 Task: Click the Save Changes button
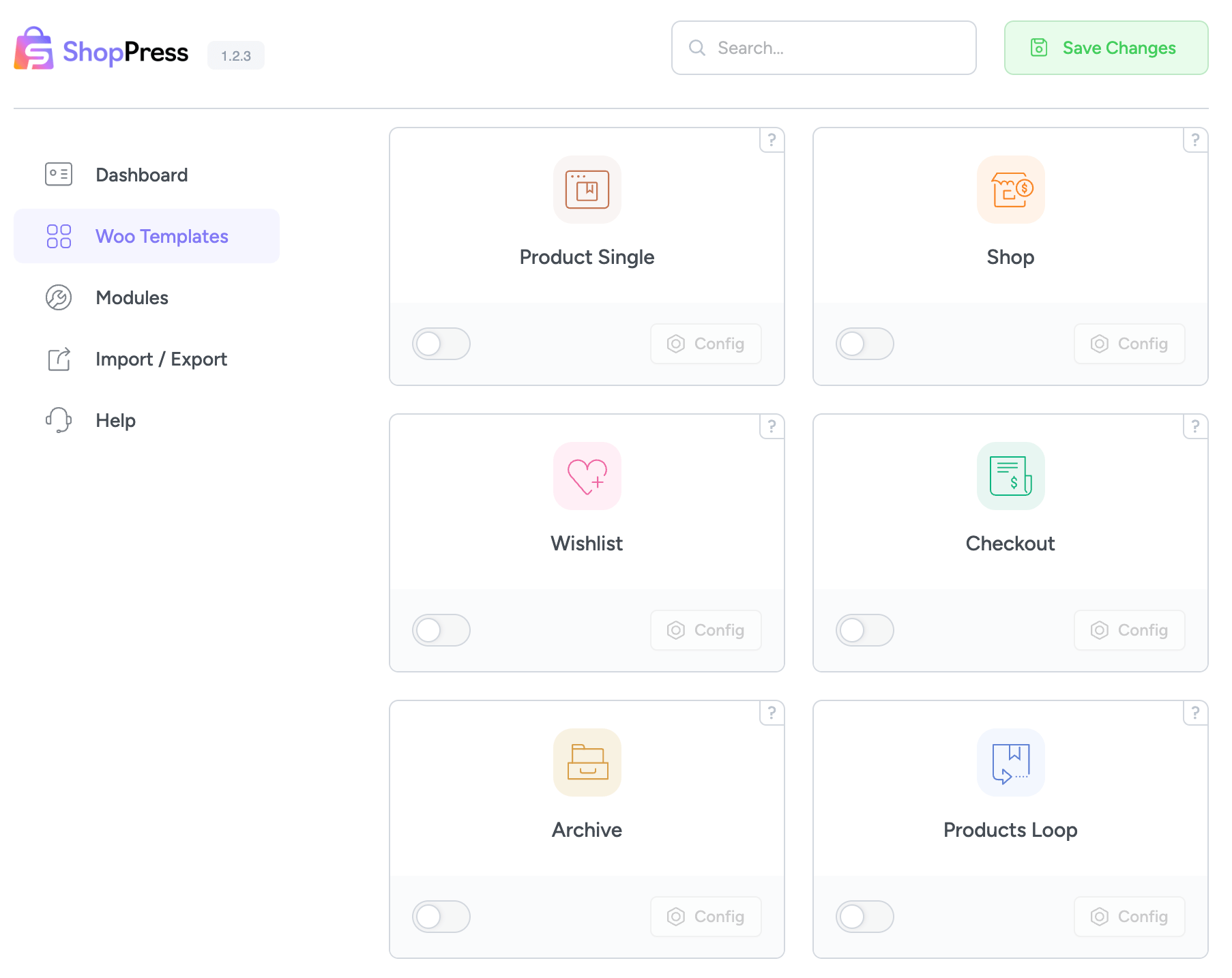[x=1105, y=48]
